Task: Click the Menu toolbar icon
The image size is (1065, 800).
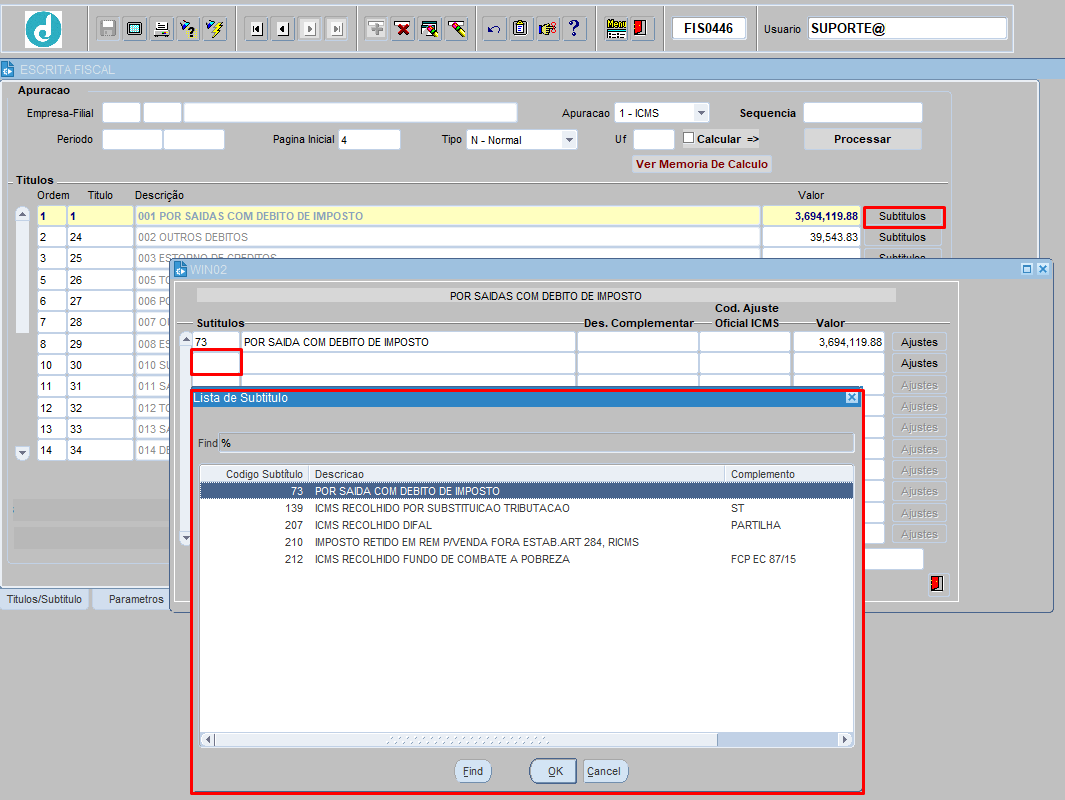Action: tap(617, 29)
